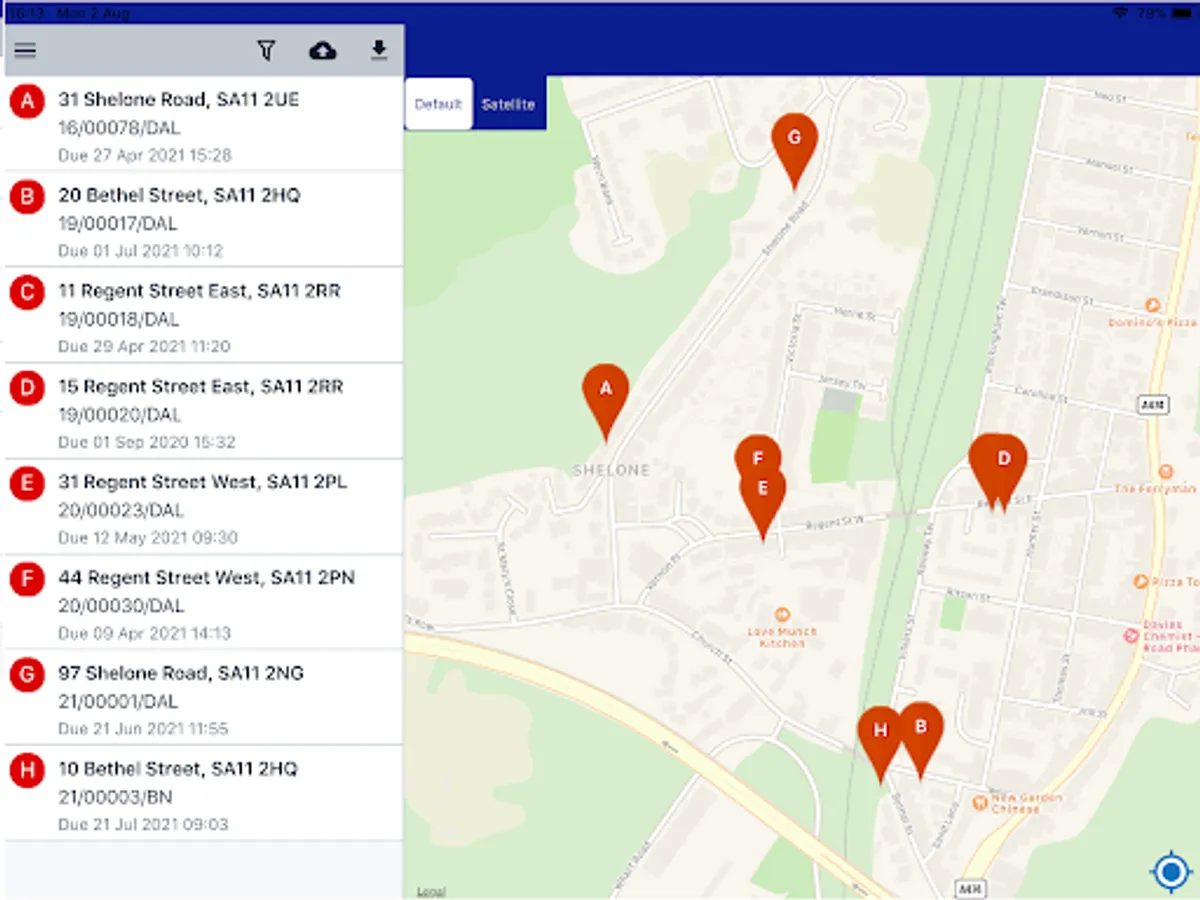This screenshot has height=900, width=1200.
Task: Tap red A circle in list
Action: pos(27,101)
